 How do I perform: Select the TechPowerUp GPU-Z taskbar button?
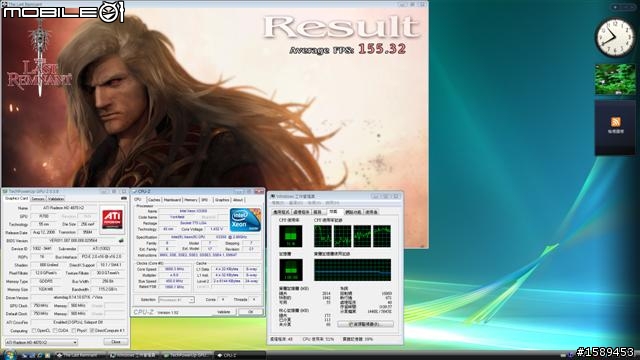186,356
